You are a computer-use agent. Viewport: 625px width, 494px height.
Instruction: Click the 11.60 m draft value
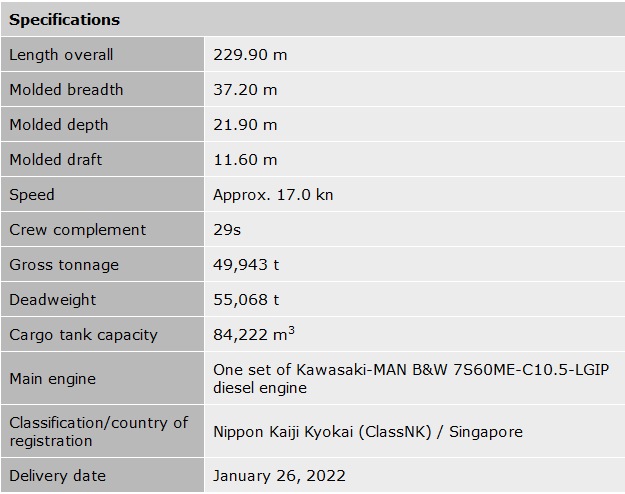245,160
